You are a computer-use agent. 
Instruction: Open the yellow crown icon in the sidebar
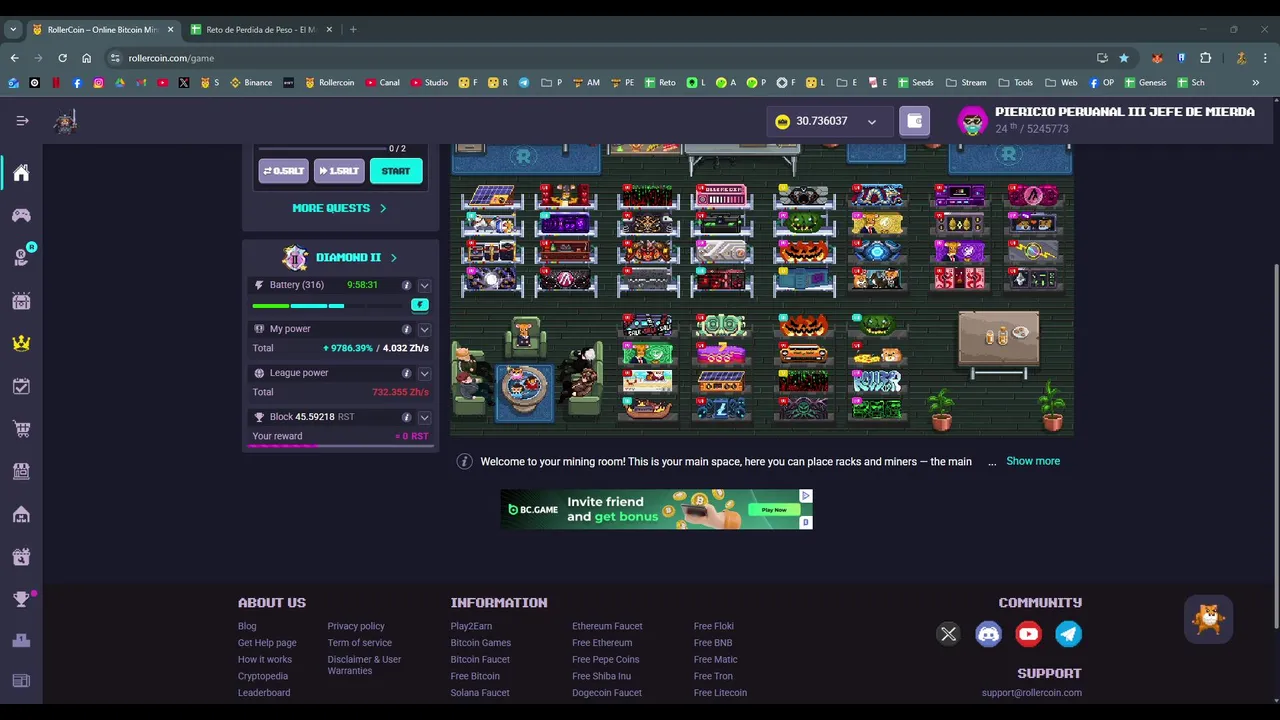[21, 343]
